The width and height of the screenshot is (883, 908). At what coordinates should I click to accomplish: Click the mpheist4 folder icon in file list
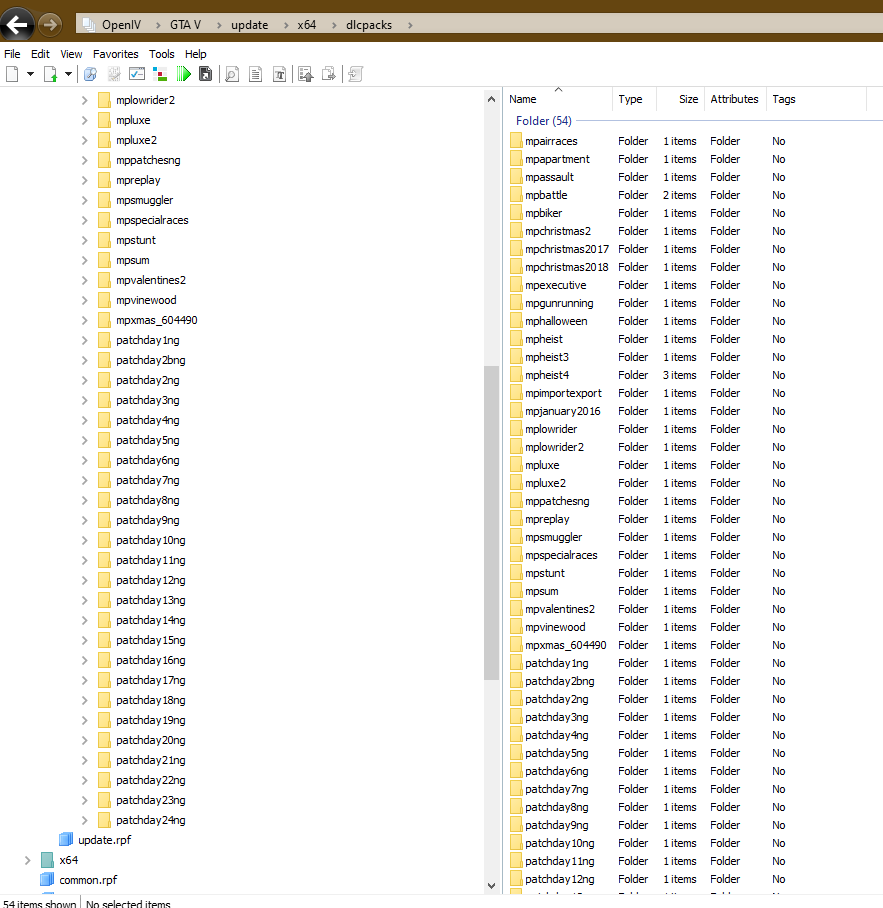point(516,375)
